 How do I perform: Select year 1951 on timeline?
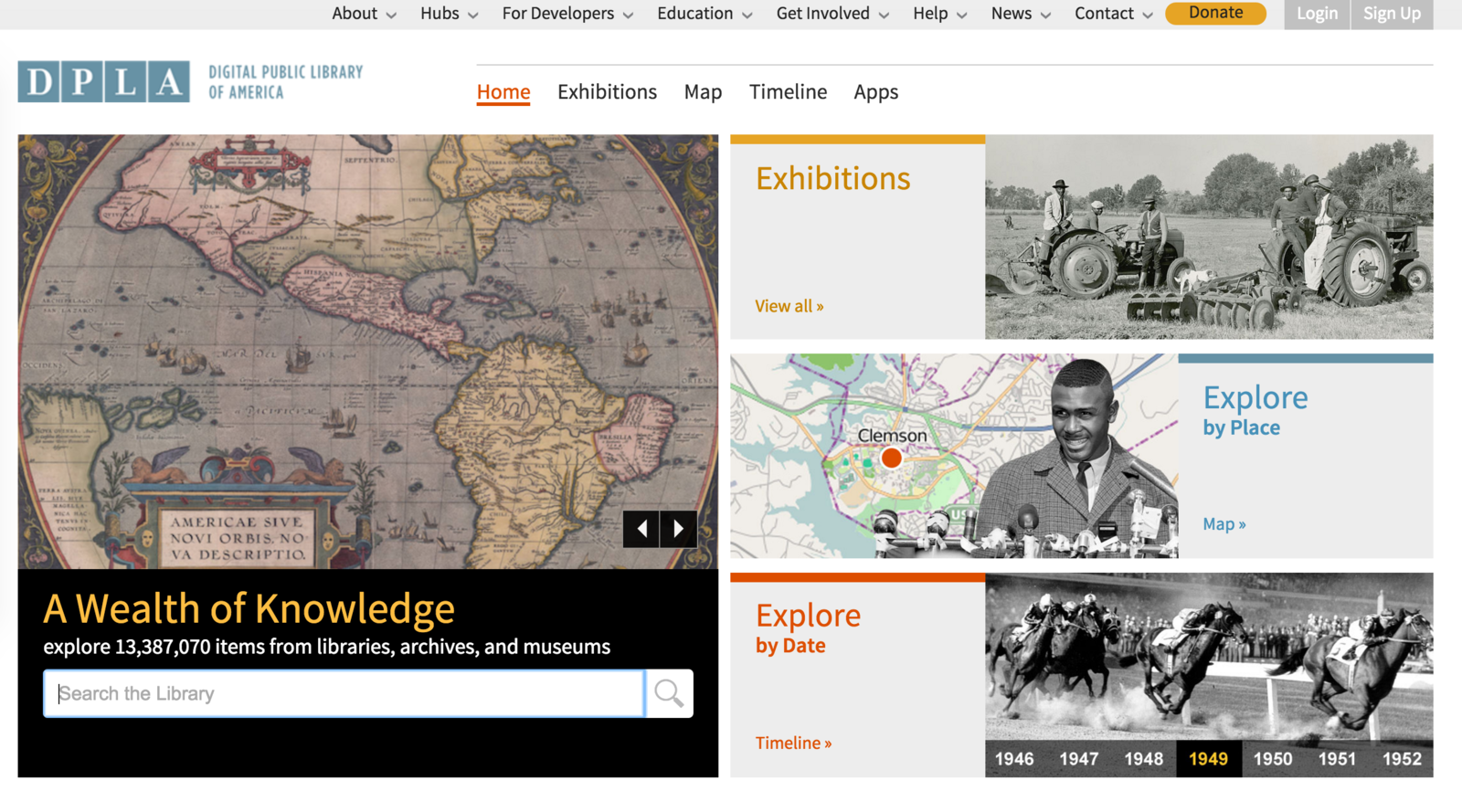pyautogui.click(x=1337, y=759)
